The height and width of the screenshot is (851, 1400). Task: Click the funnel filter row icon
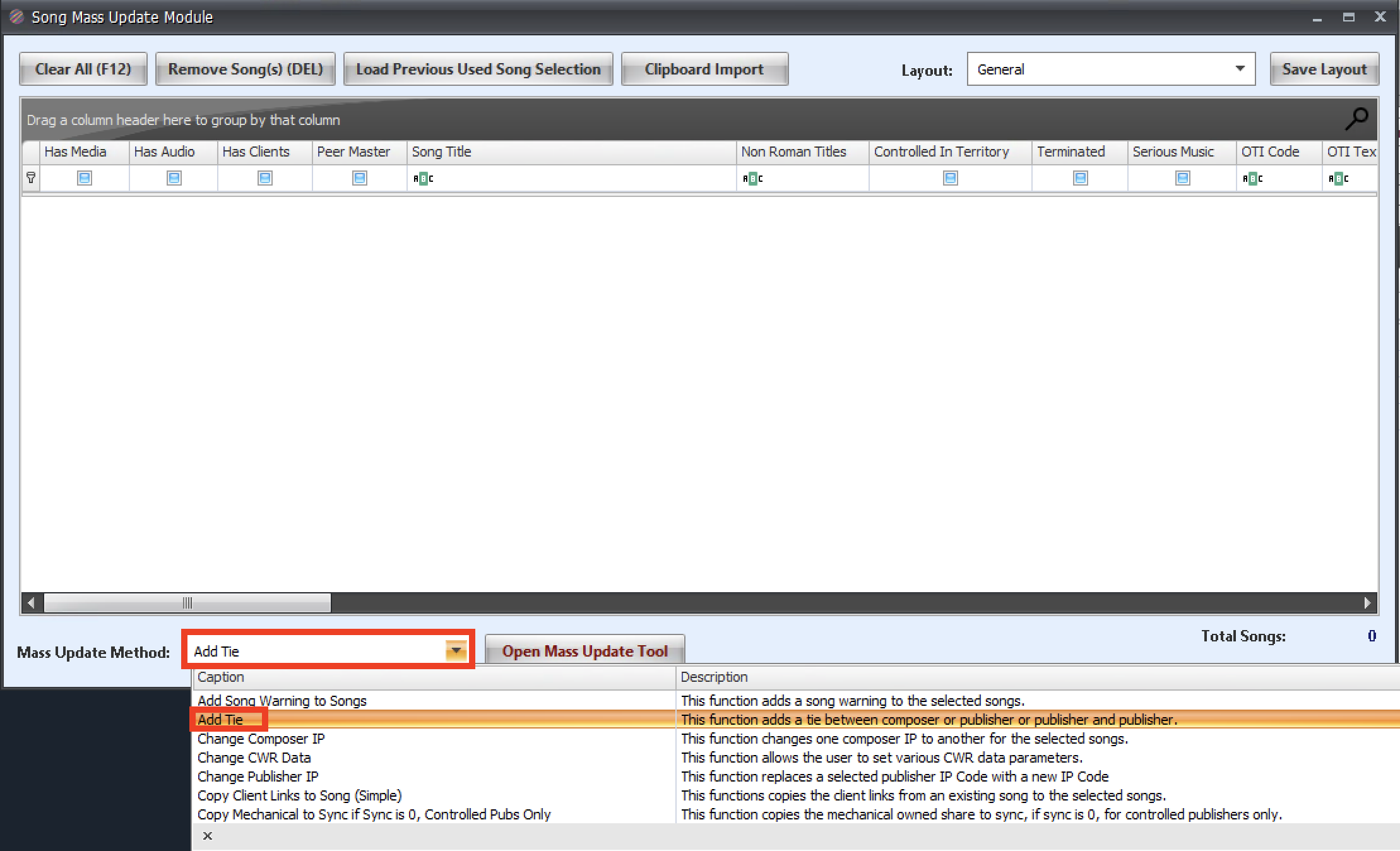click(x=30, y=178)
